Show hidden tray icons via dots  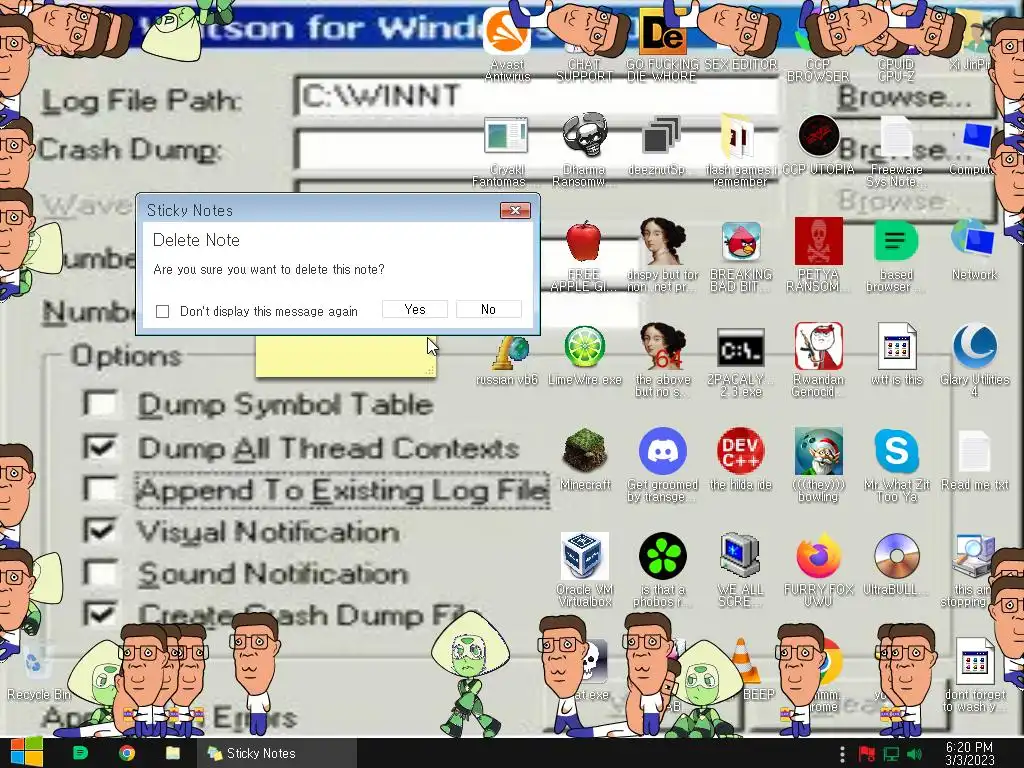click(x=842, y=754)
